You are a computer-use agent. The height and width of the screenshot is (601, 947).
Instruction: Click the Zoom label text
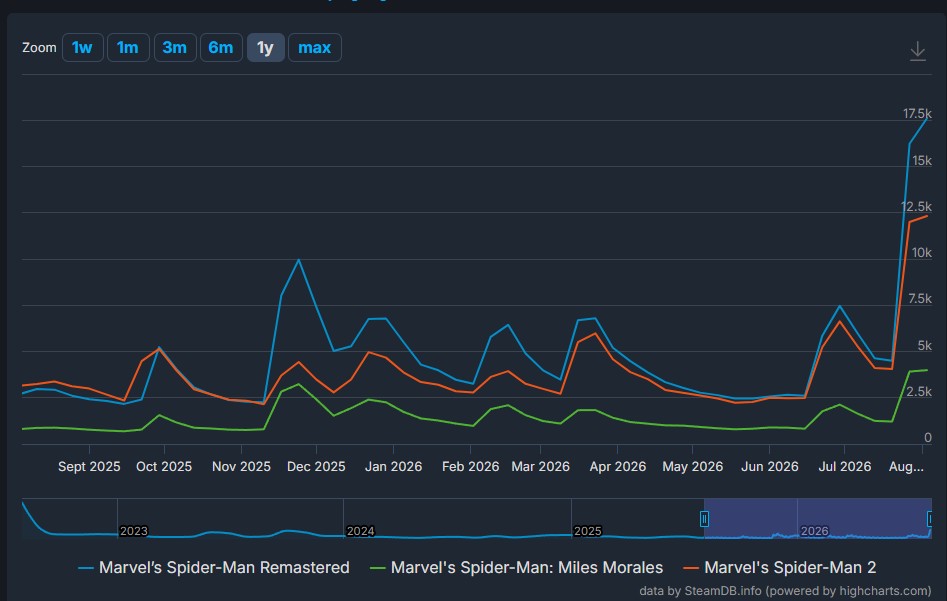tap(39, 48)
